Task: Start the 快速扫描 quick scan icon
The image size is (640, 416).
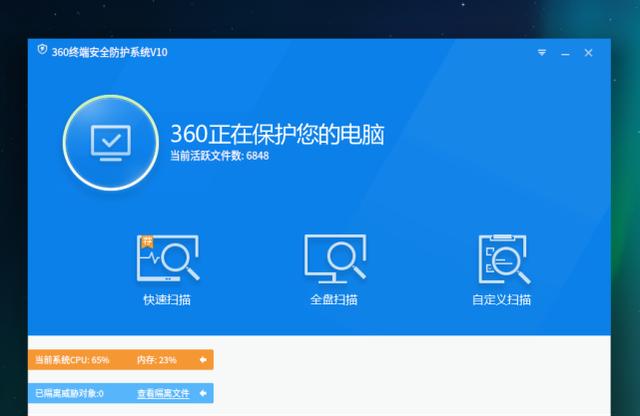Action: (168, 258)
